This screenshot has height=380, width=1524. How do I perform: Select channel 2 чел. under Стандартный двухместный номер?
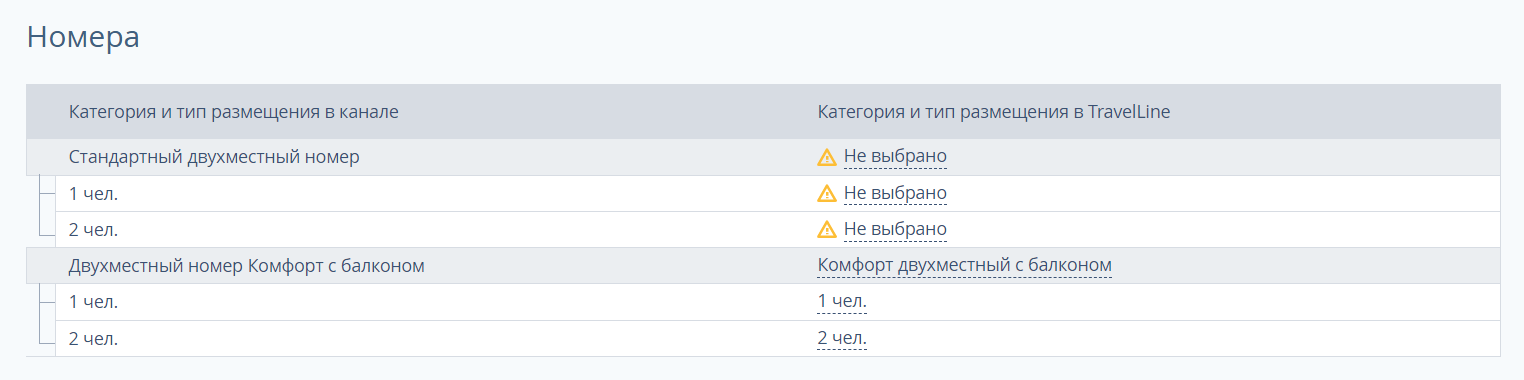(x=93, y=230)
